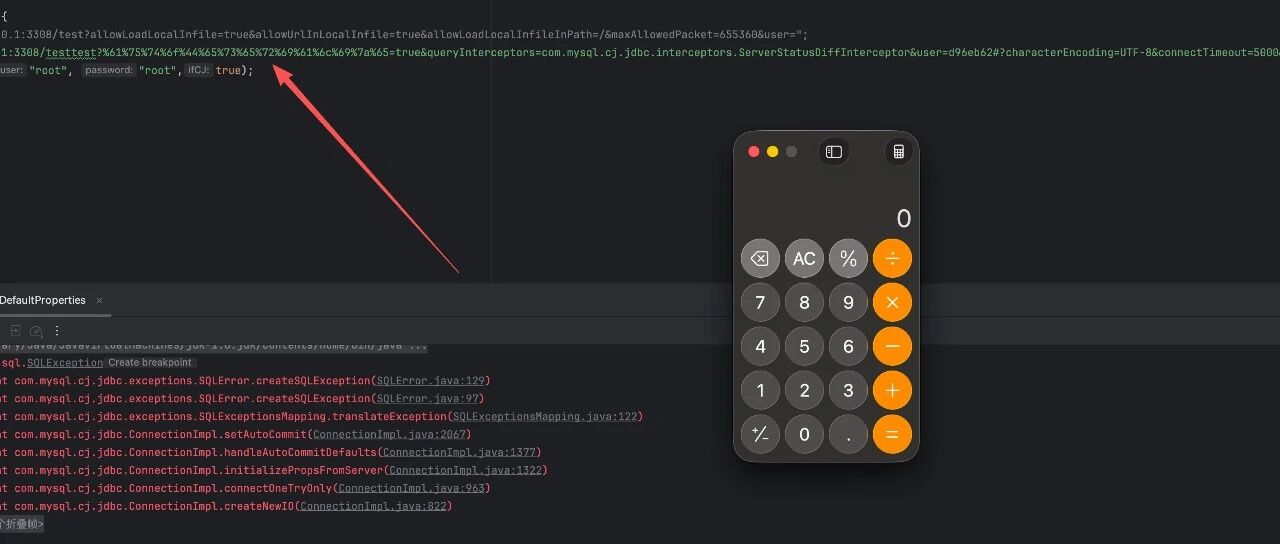Open ConnectionImpl.java:1377 link
1280x544 pixels.
coord(460,453)
